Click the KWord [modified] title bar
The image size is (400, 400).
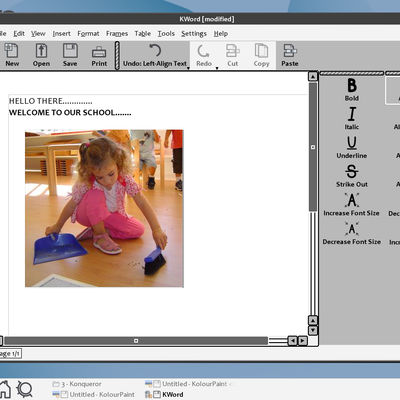tap(200, 19)
